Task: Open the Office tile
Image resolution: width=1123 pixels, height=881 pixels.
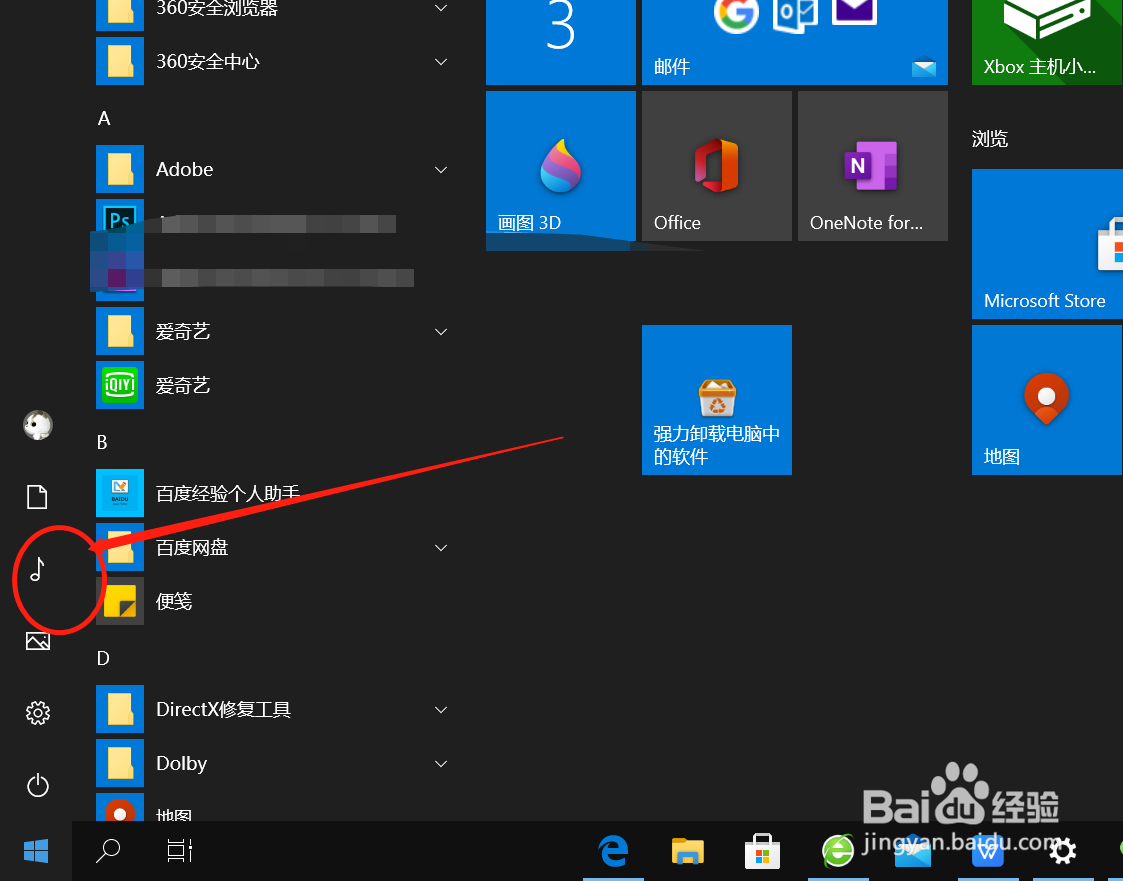Action: pos(716,166)
